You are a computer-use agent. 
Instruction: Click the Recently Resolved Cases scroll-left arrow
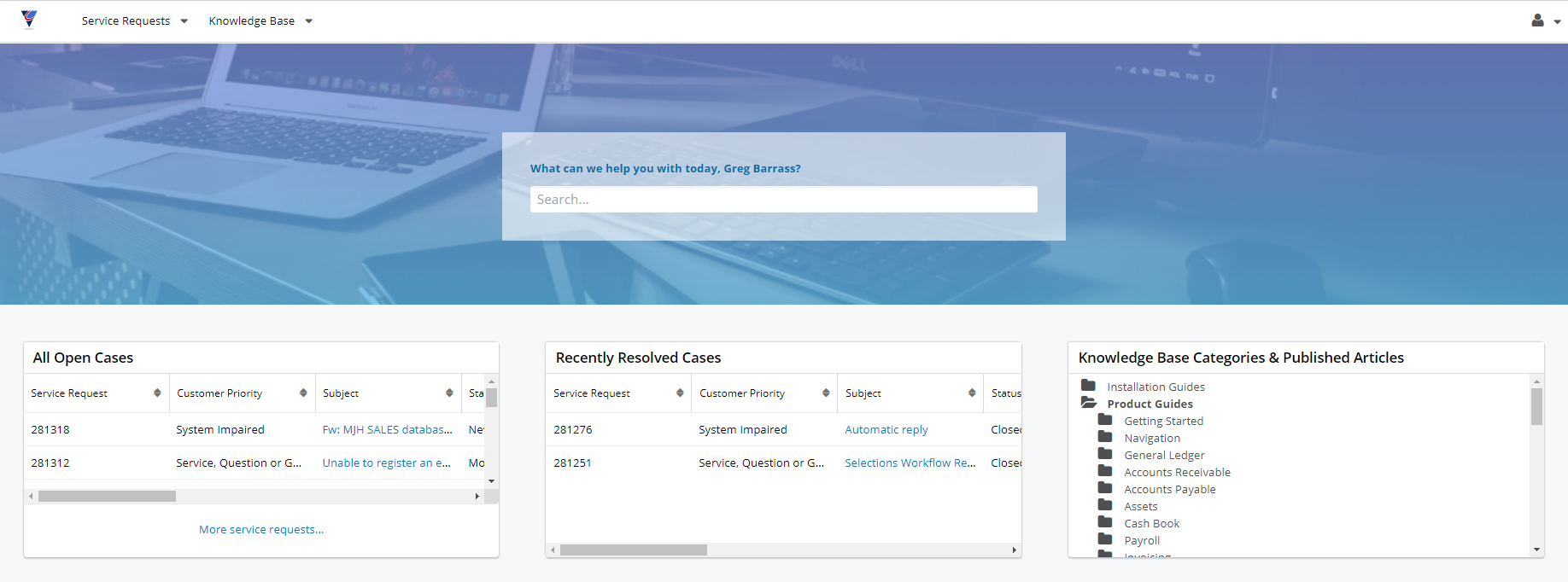point(553,550)
